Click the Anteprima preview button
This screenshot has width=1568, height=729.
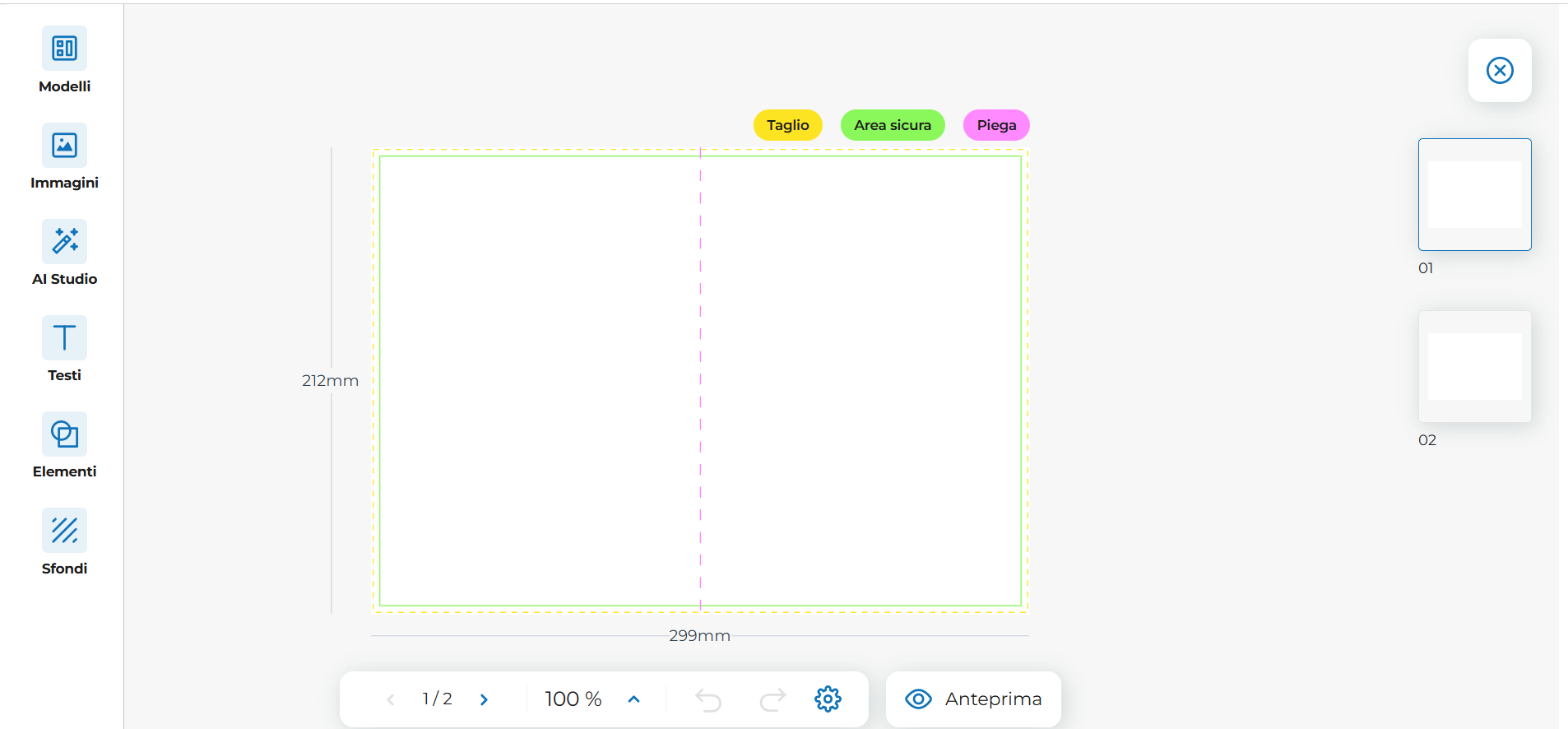pos(973,699)
